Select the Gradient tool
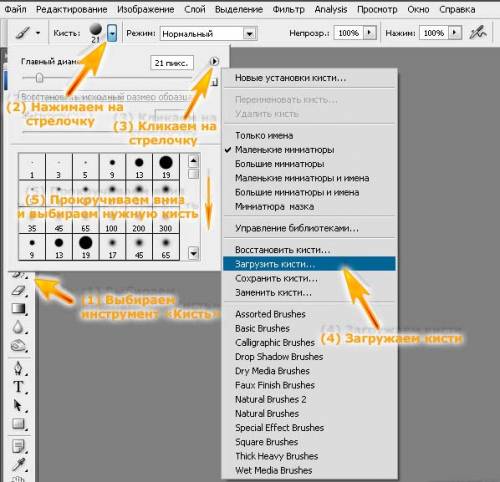The height and width of the screenshot is (482, 500). (18, 308)
